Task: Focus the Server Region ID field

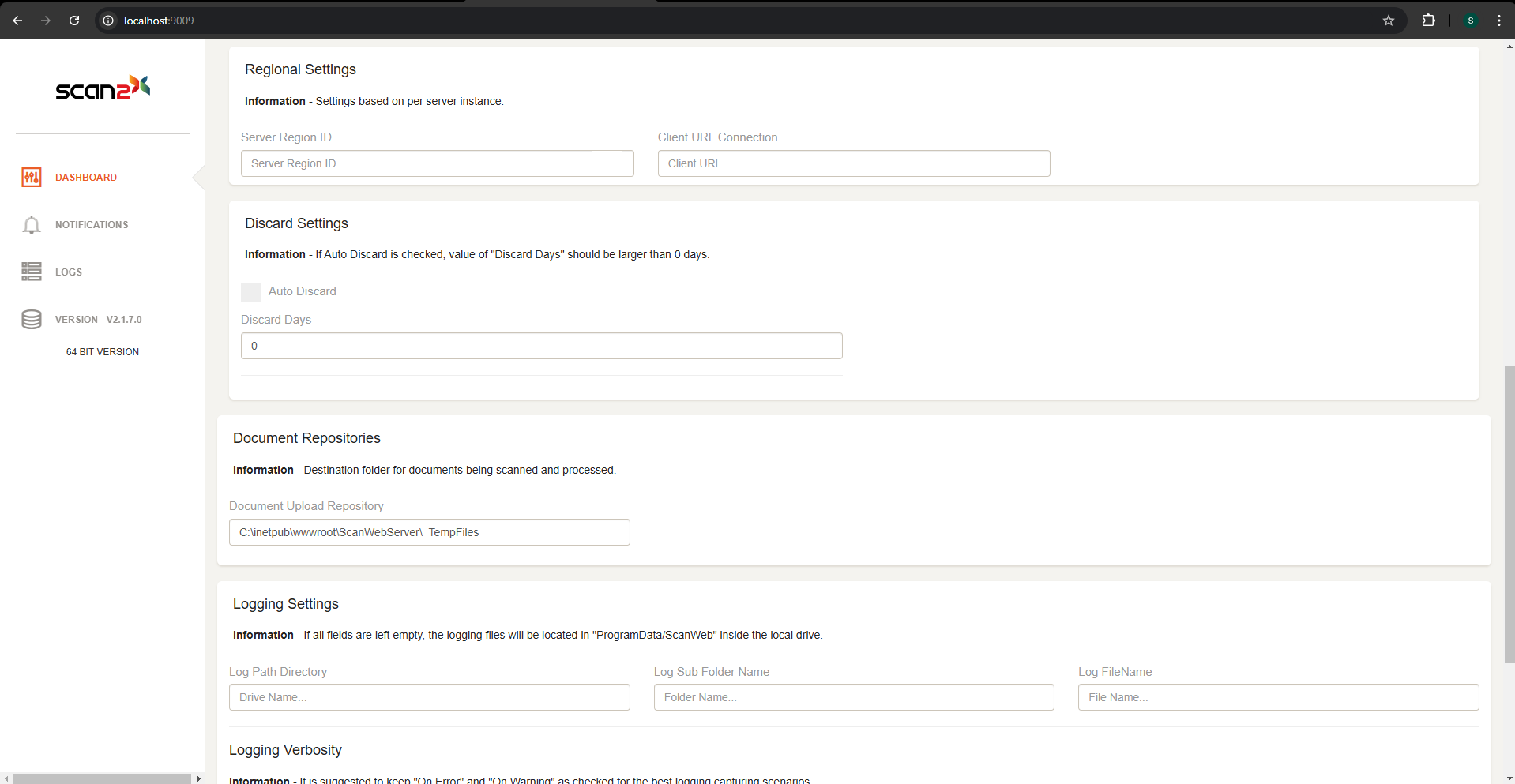Action: [x=437, y=163]
